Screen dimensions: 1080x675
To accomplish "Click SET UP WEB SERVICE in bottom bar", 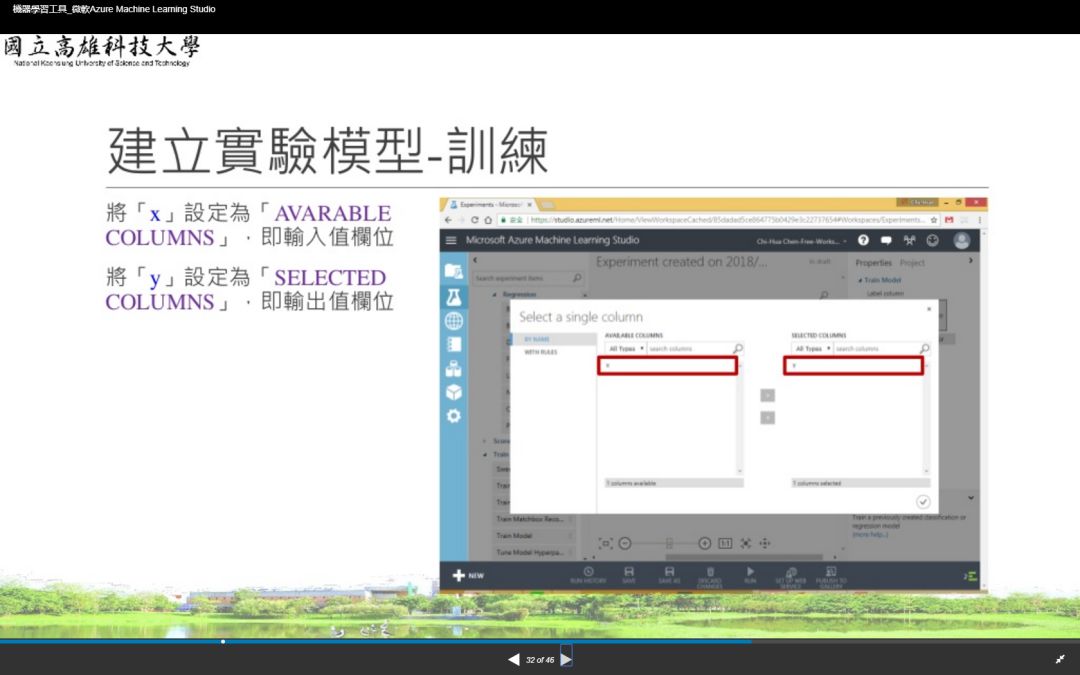I will coord(791,577).
